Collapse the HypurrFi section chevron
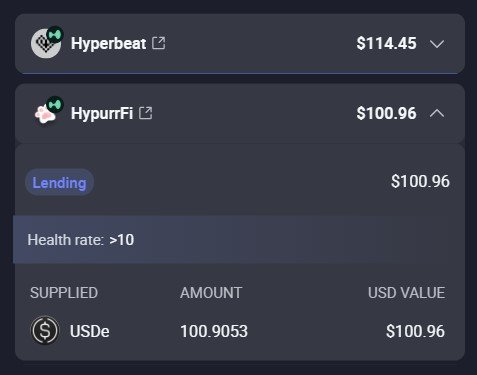The width and height of the screenshot is (477, 375). 437,114
